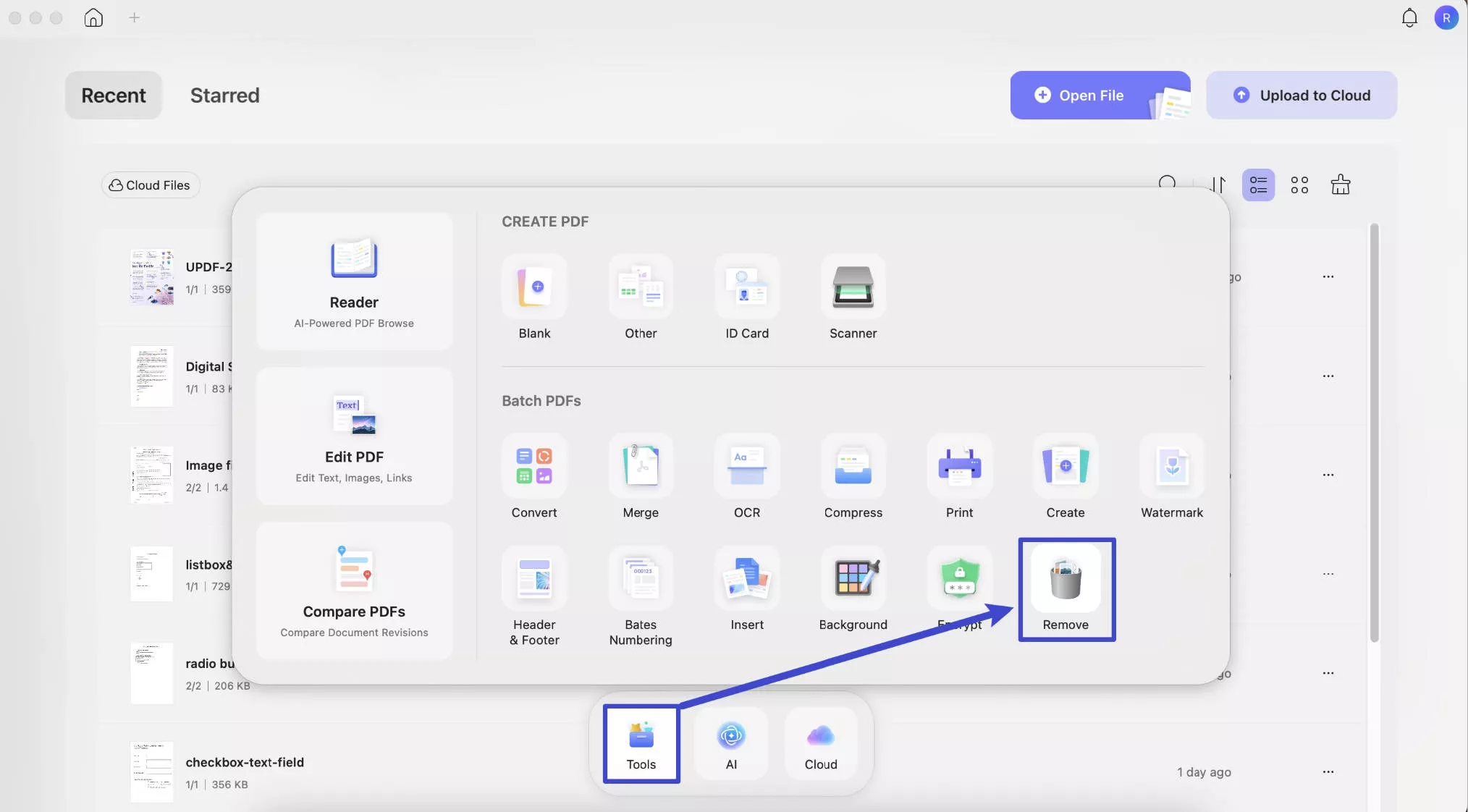Switch to grid view layout
This screenshot has height=812, width=1468.
[x=1299, y=185]
